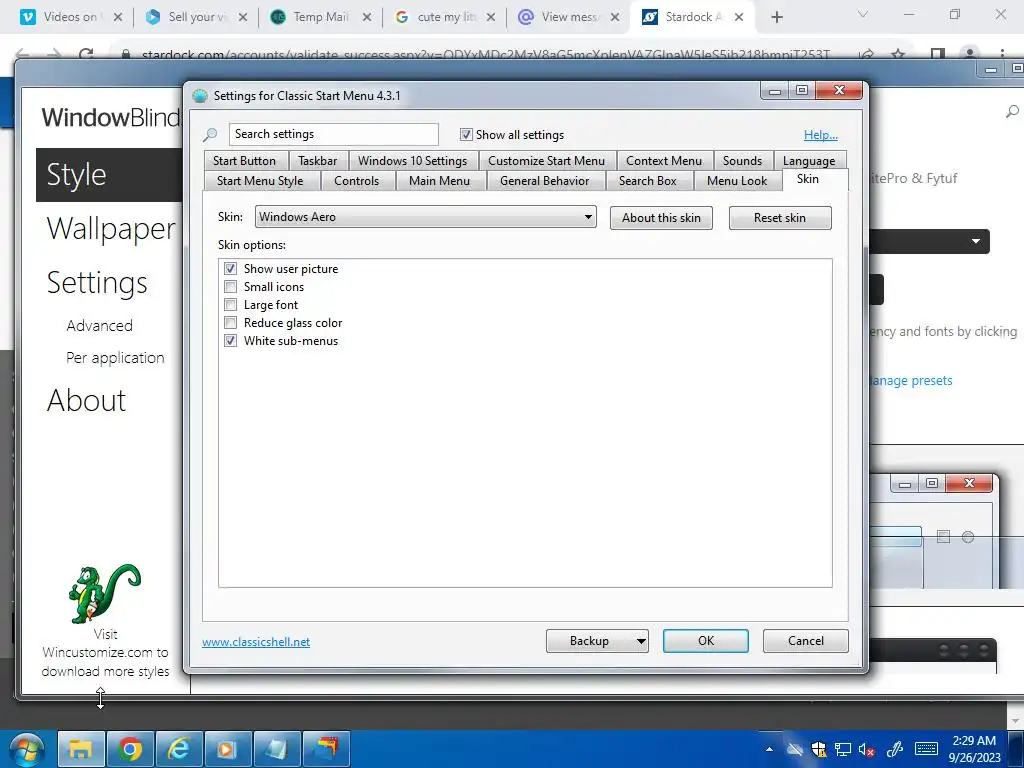Click the Search settings field
Screen dimensions: 1024x768
click(x=333, y=134)
